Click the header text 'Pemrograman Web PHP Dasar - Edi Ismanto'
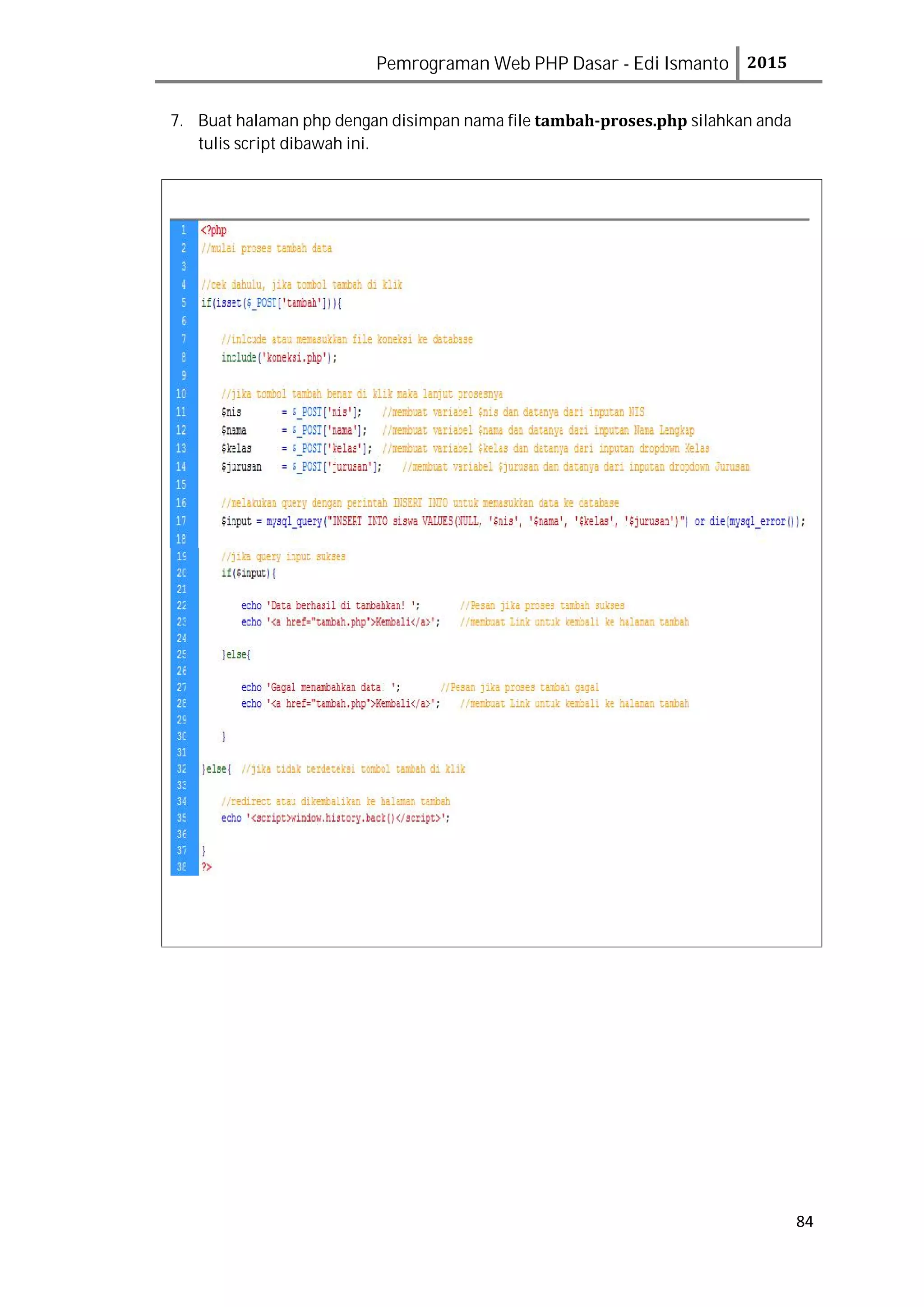 [552, 63]
